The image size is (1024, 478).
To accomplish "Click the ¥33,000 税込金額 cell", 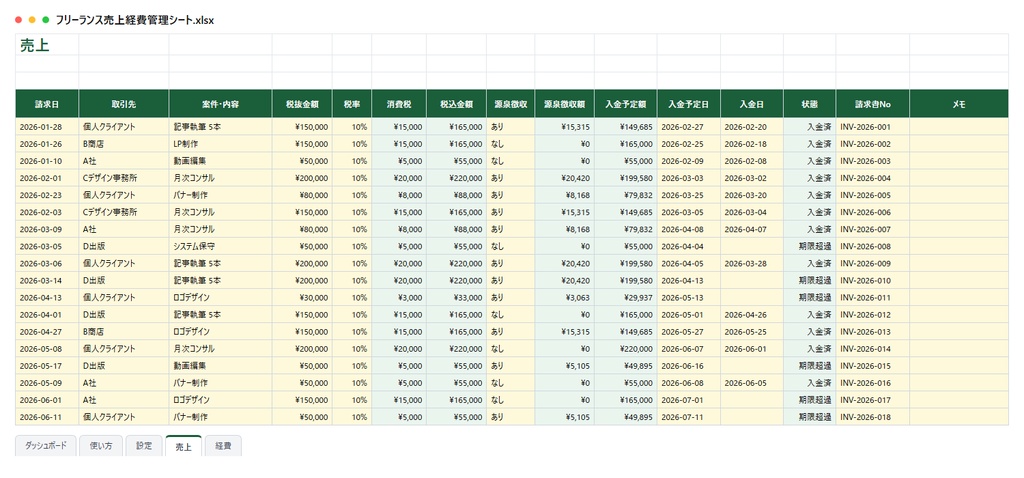I will (x=456, y=297).
